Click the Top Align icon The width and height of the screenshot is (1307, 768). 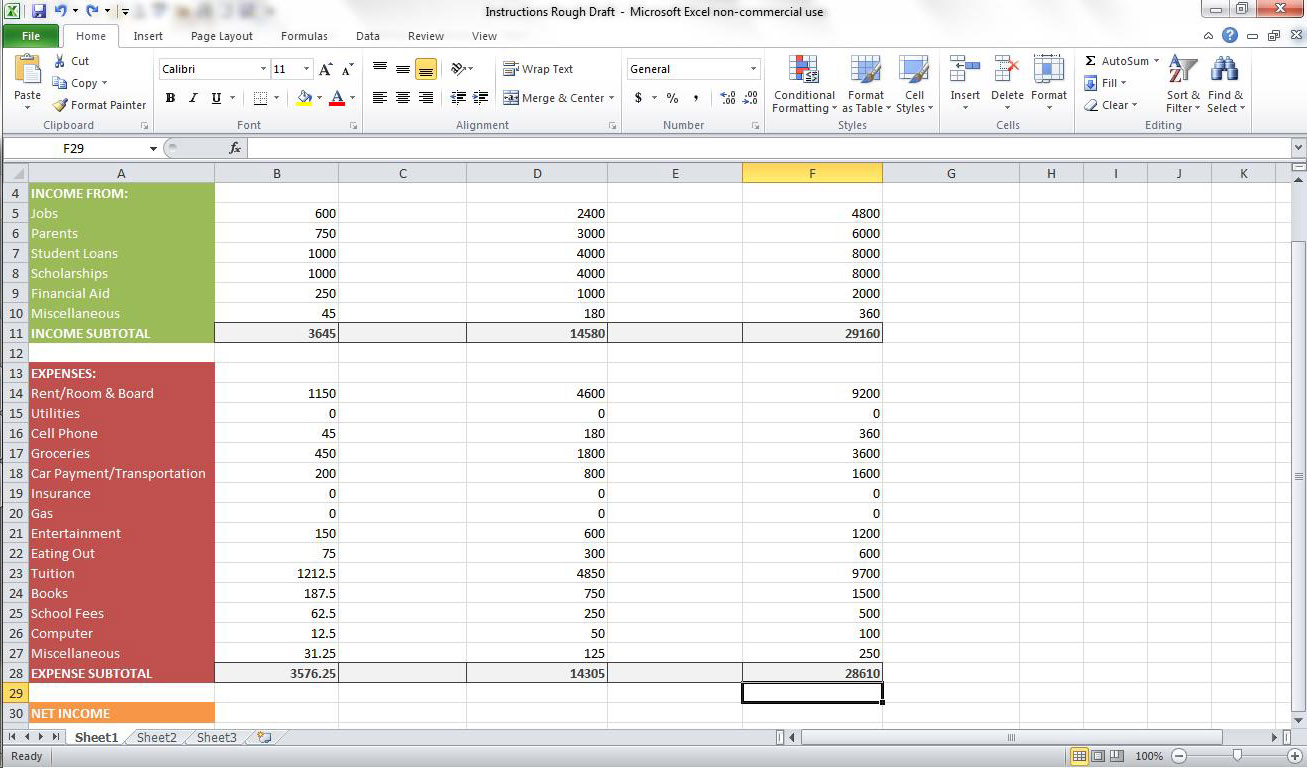tap(380, 69)
